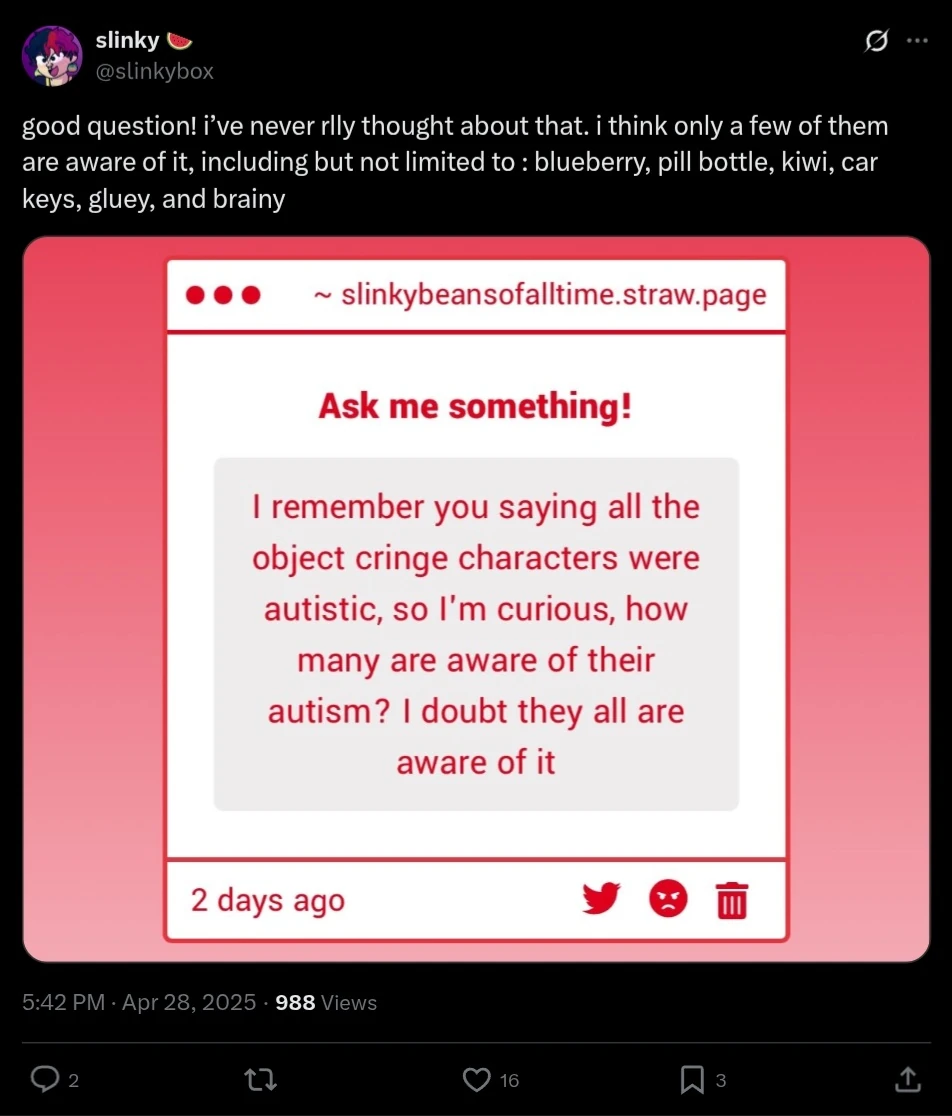Click the 5:42 PM · Apr 28, 2025 timestamp
This screenshot has width=952, height=1116.
(139, 1002)
